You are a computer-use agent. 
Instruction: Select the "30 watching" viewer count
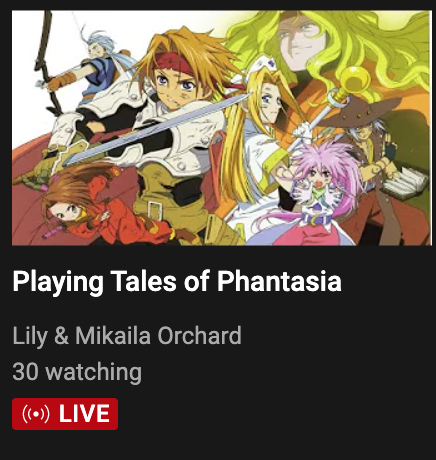(77, 372)
